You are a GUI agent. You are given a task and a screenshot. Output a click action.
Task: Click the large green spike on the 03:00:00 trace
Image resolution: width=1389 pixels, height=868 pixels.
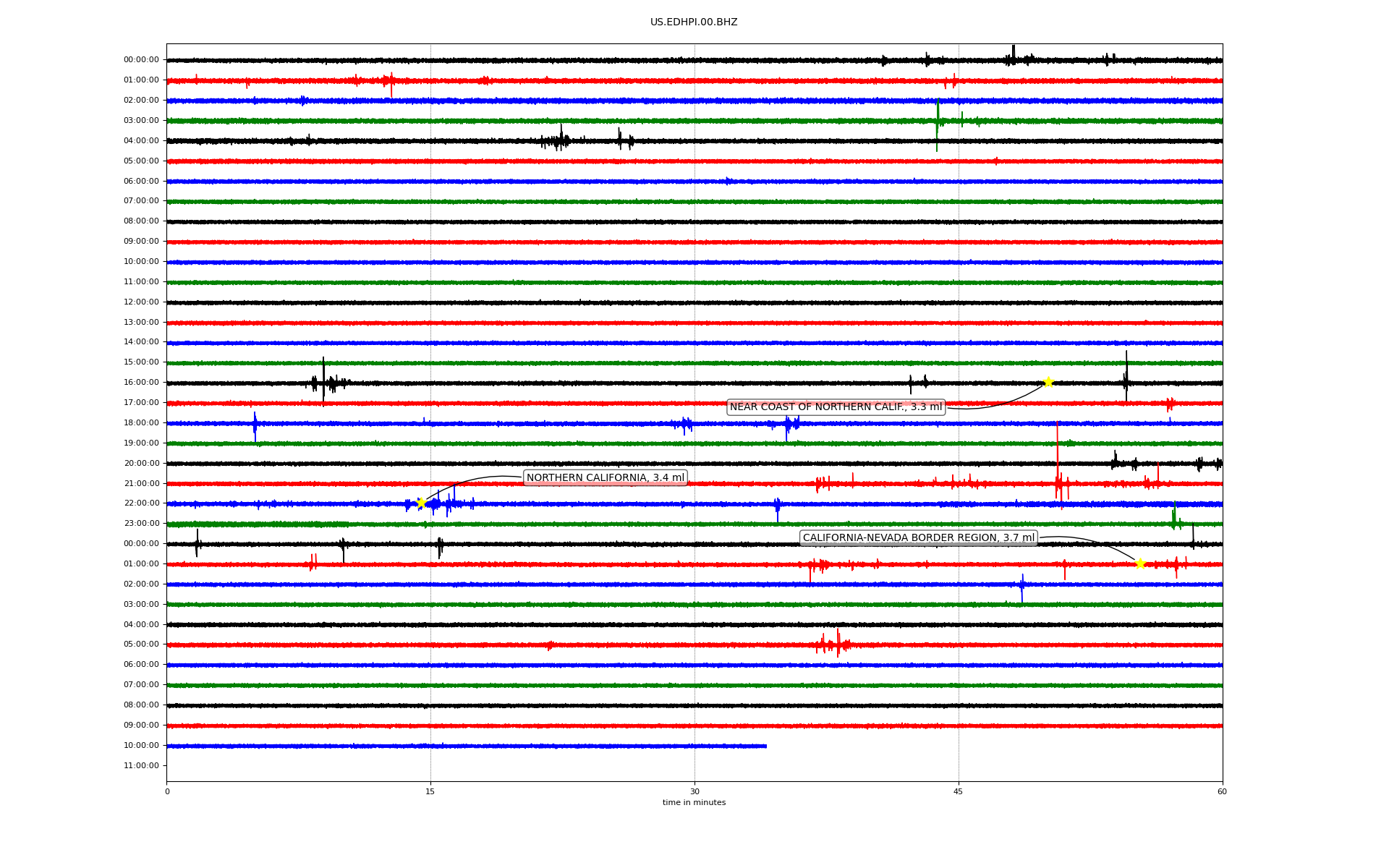(x=938, y=124)
